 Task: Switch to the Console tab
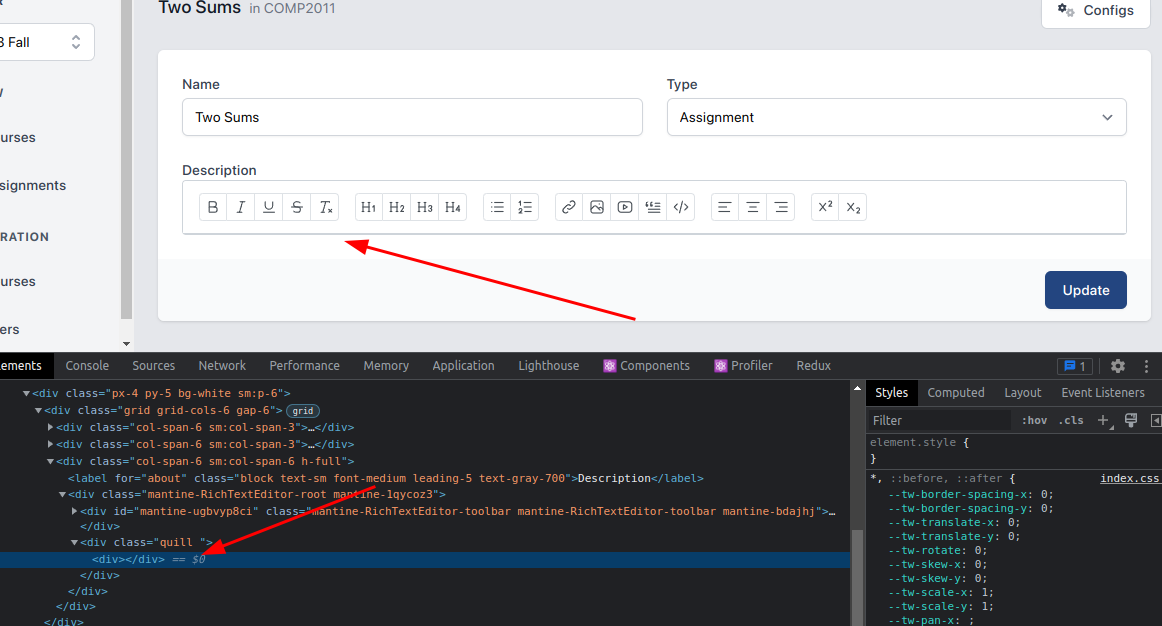87,365
